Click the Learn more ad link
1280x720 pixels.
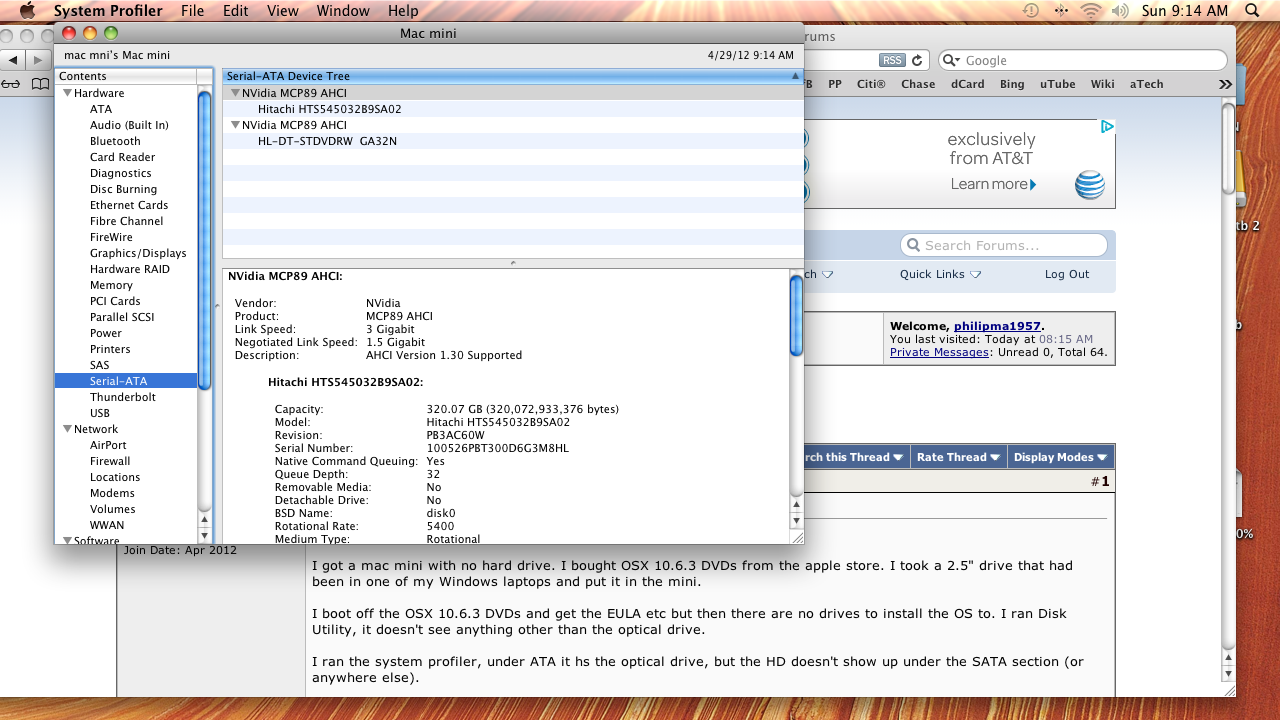pos(993,184)
